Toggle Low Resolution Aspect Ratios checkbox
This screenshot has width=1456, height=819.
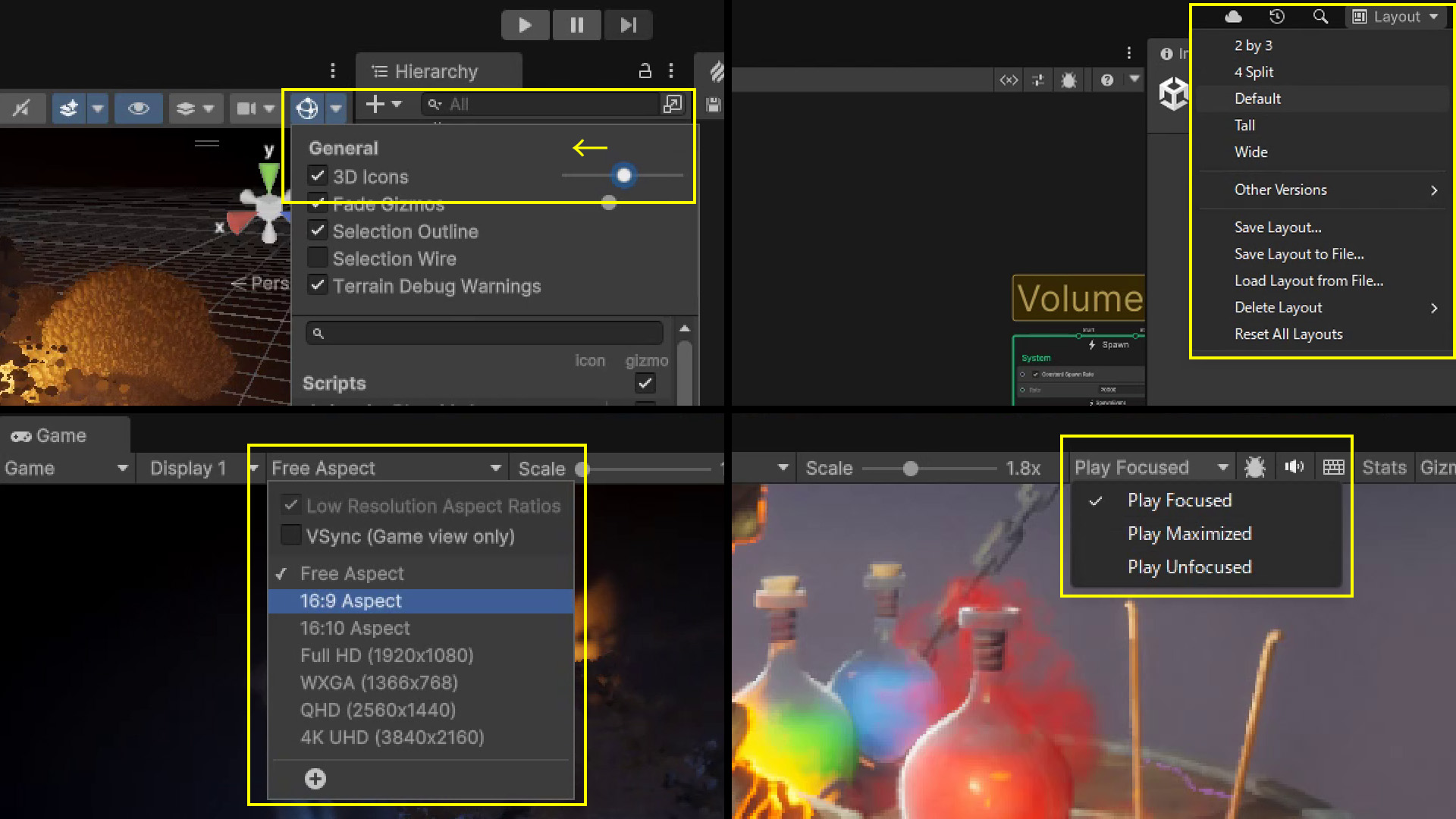tap(290, 505)
